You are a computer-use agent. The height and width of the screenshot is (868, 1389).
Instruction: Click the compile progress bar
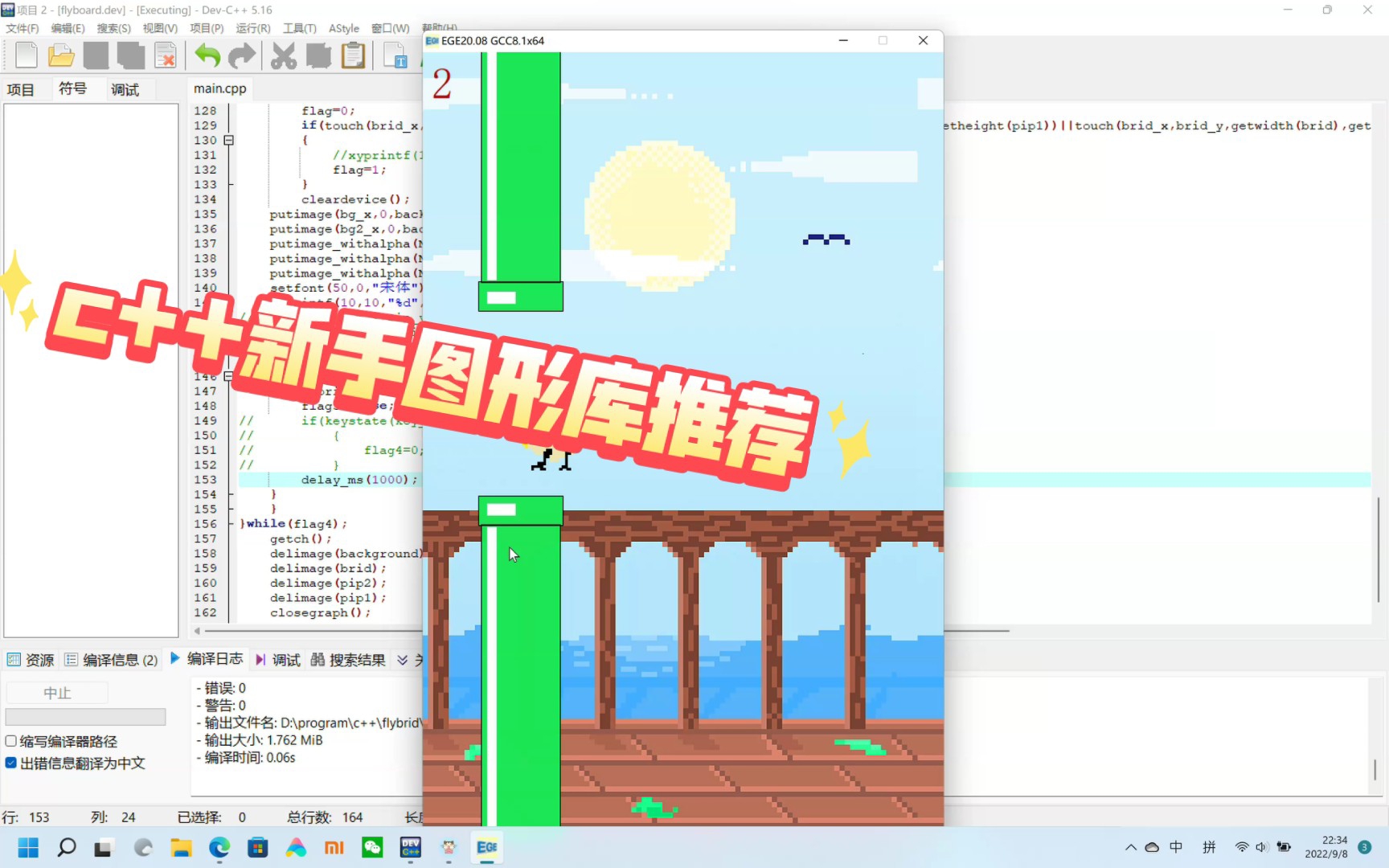85,717
